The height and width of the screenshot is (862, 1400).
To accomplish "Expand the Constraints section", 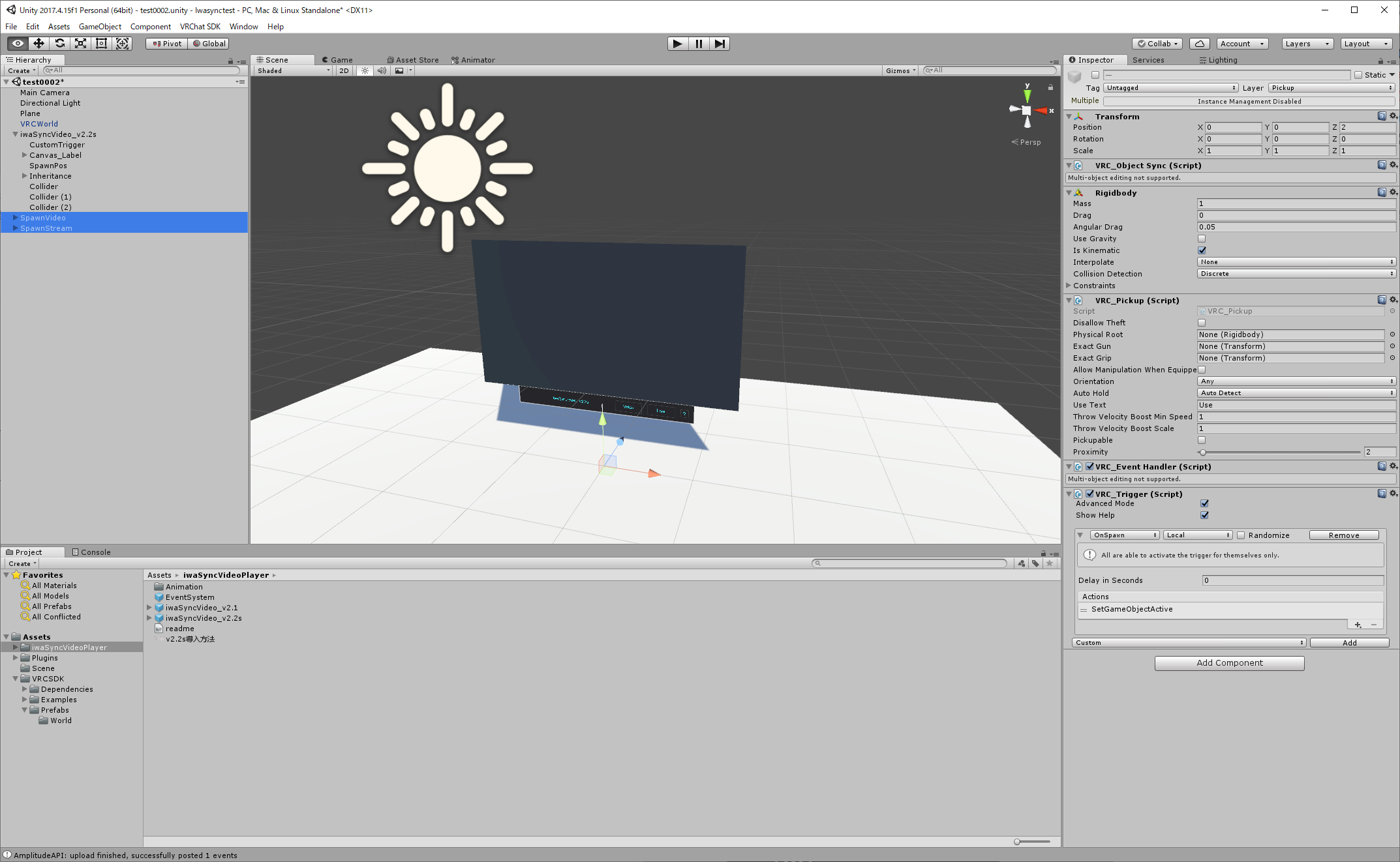I will pyautogui.click(x=1069, y=286).
